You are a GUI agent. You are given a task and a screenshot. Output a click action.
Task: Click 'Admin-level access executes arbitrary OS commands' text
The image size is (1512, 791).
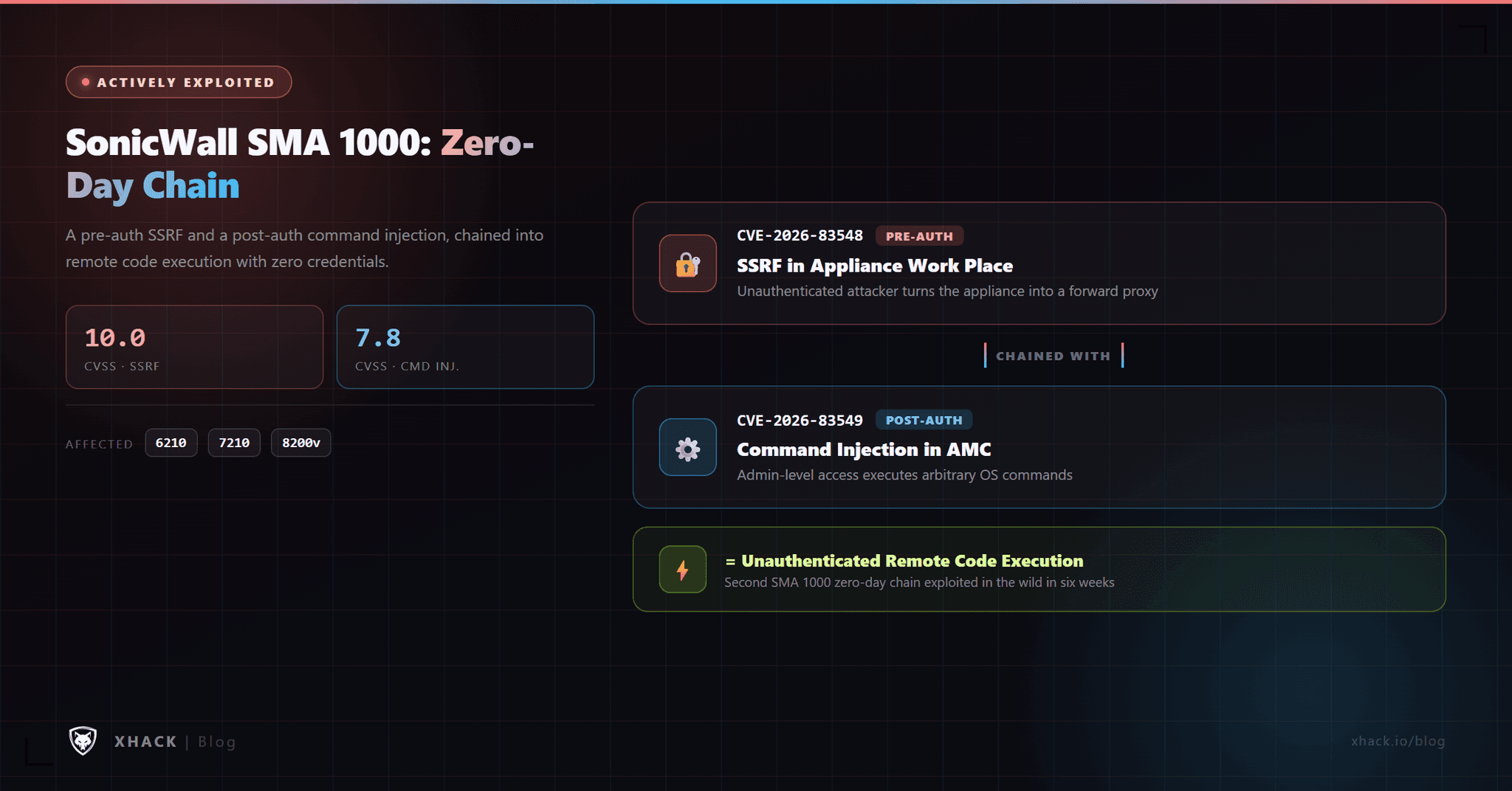coord(904,474)
